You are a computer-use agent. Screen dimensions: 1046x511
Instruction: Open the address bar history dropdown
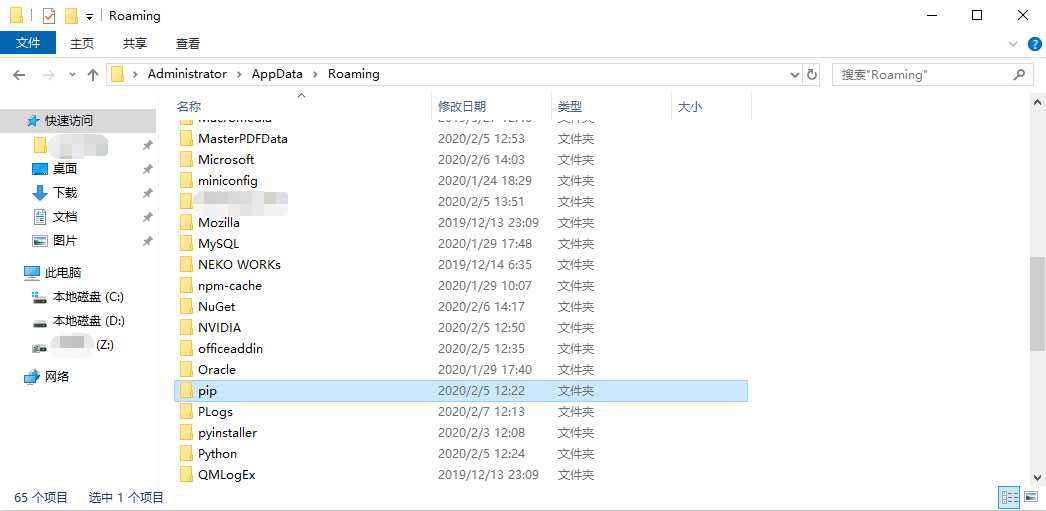point(795,75)
